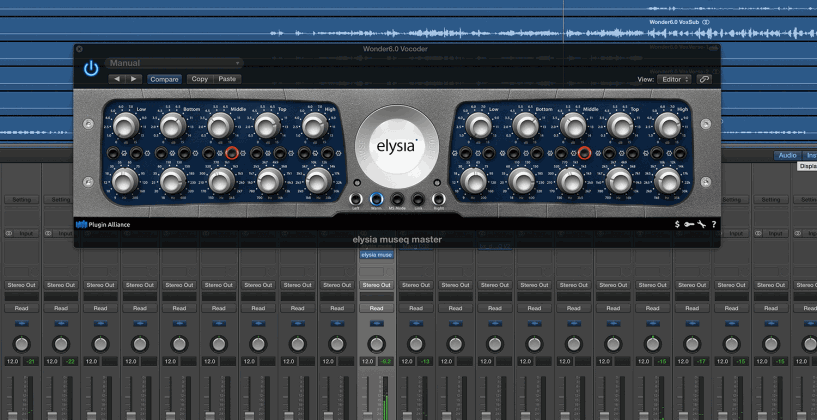Click the -13 peak level display
The image size is (817, 420).
pos(425,362)
